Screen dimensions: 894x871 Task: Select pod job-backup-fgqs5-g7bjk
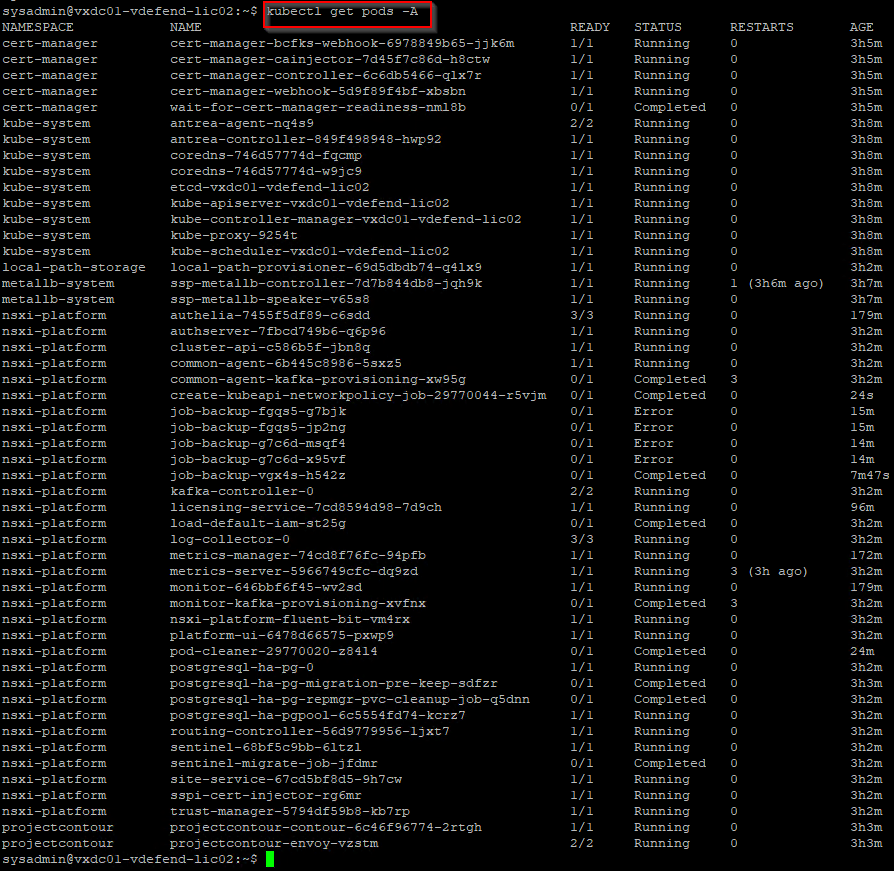(258, 411)
